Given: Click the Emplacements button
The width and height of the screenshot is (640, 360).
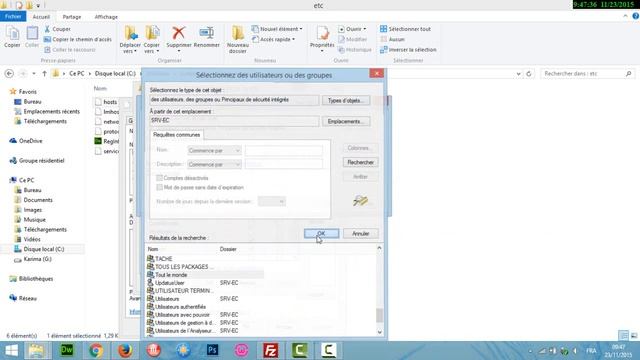Looking at the screenshot, I should coord(346,121).
